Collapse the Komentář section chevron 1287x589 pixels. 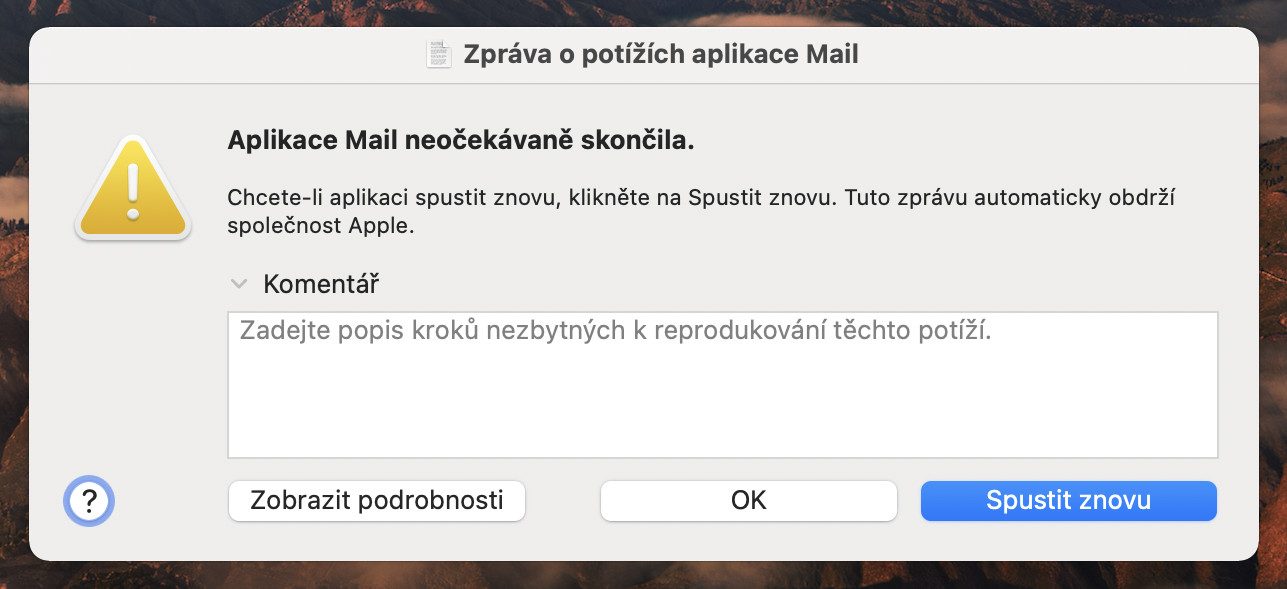(x=238, y=284)
